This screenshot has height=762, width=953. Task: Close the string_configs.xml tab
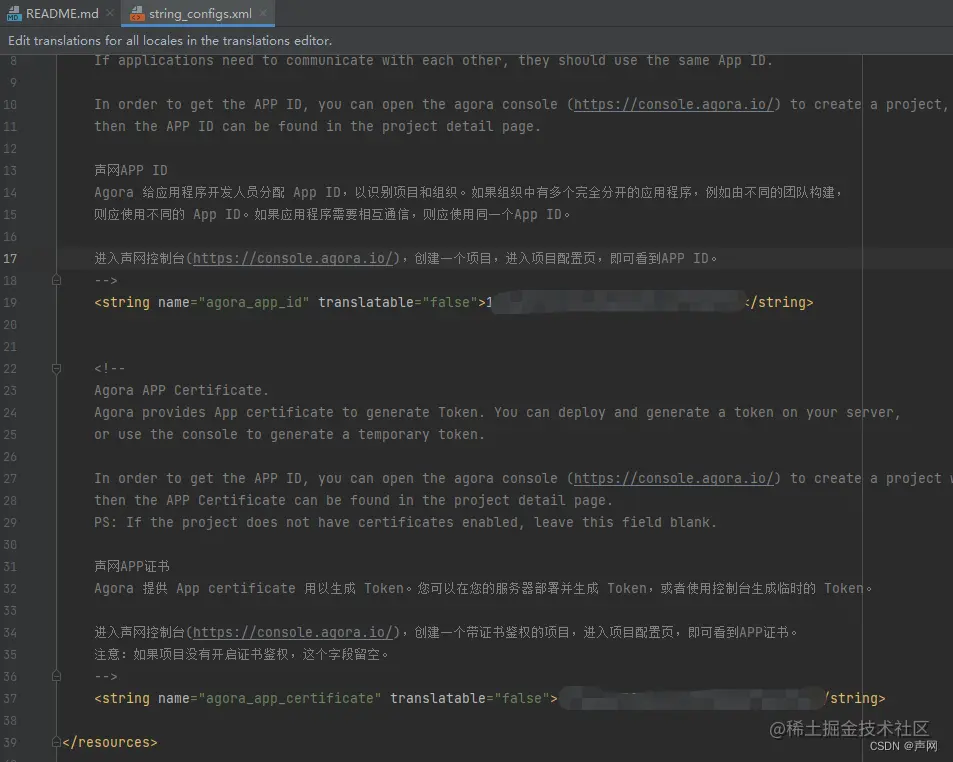pos(263,13)
